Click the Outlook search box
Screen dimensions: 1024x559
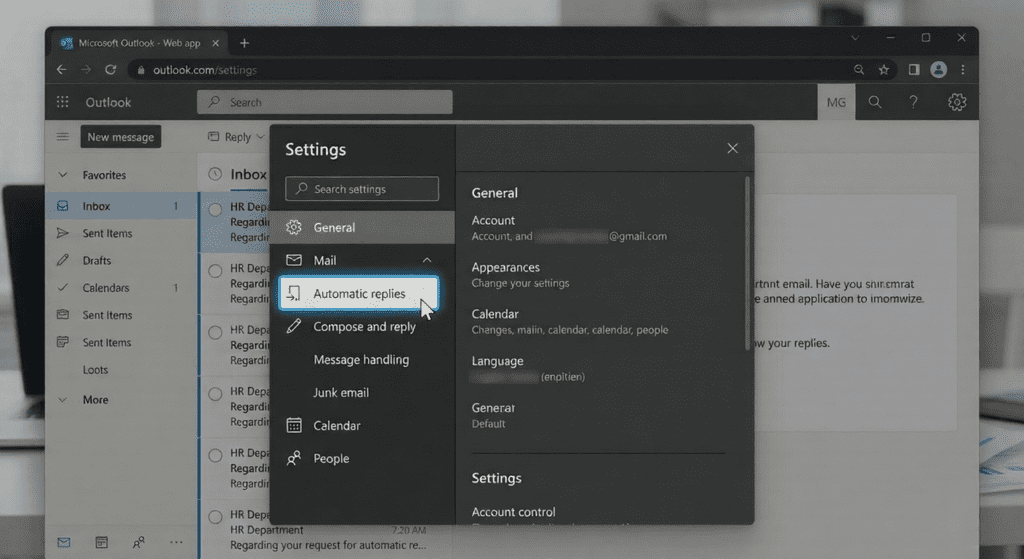(x=325, y=102)
